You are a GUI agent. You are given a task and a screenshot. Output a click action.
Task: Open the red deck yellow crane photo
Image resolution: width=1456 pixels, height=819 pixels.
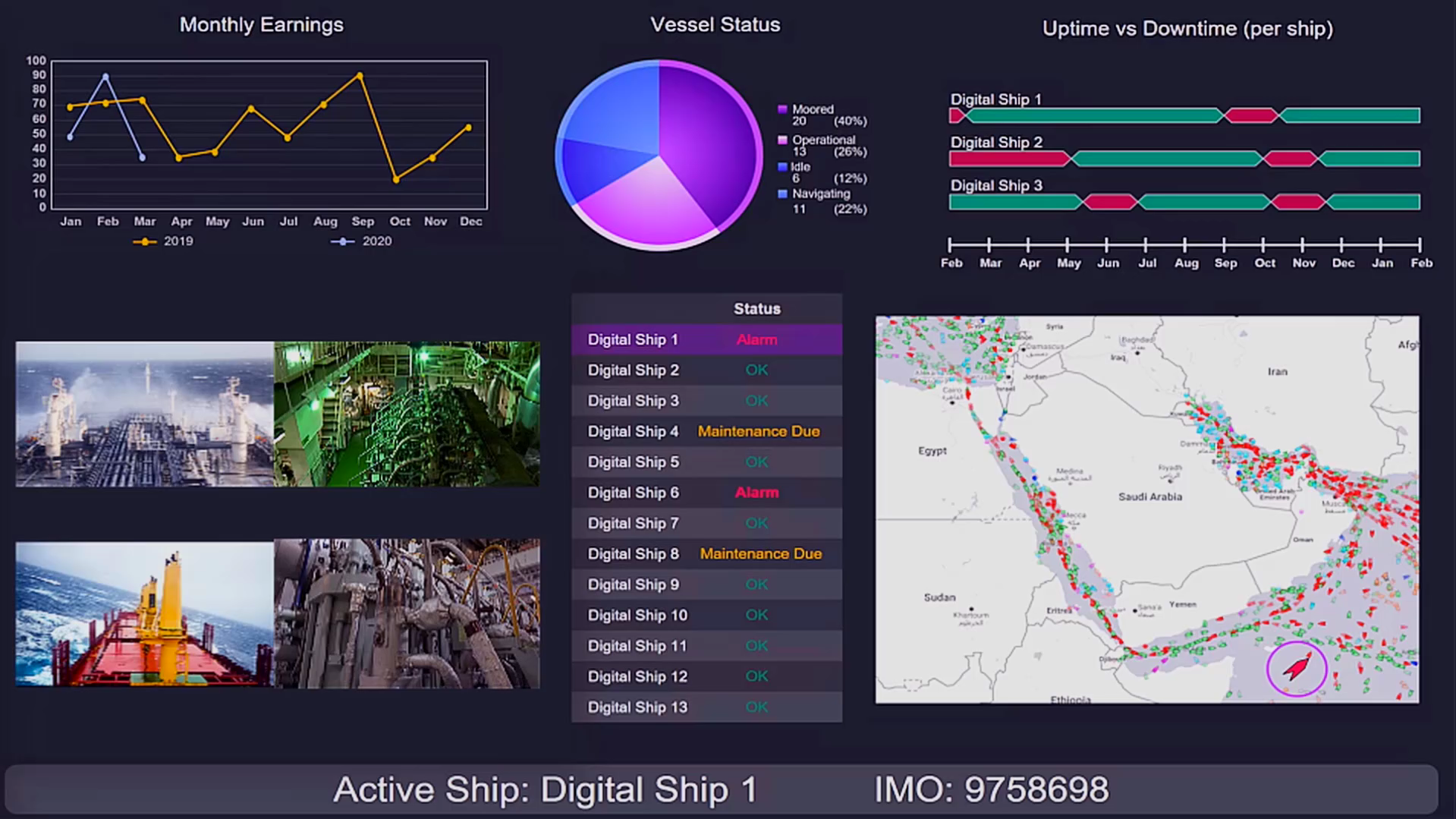click(144, 614)
